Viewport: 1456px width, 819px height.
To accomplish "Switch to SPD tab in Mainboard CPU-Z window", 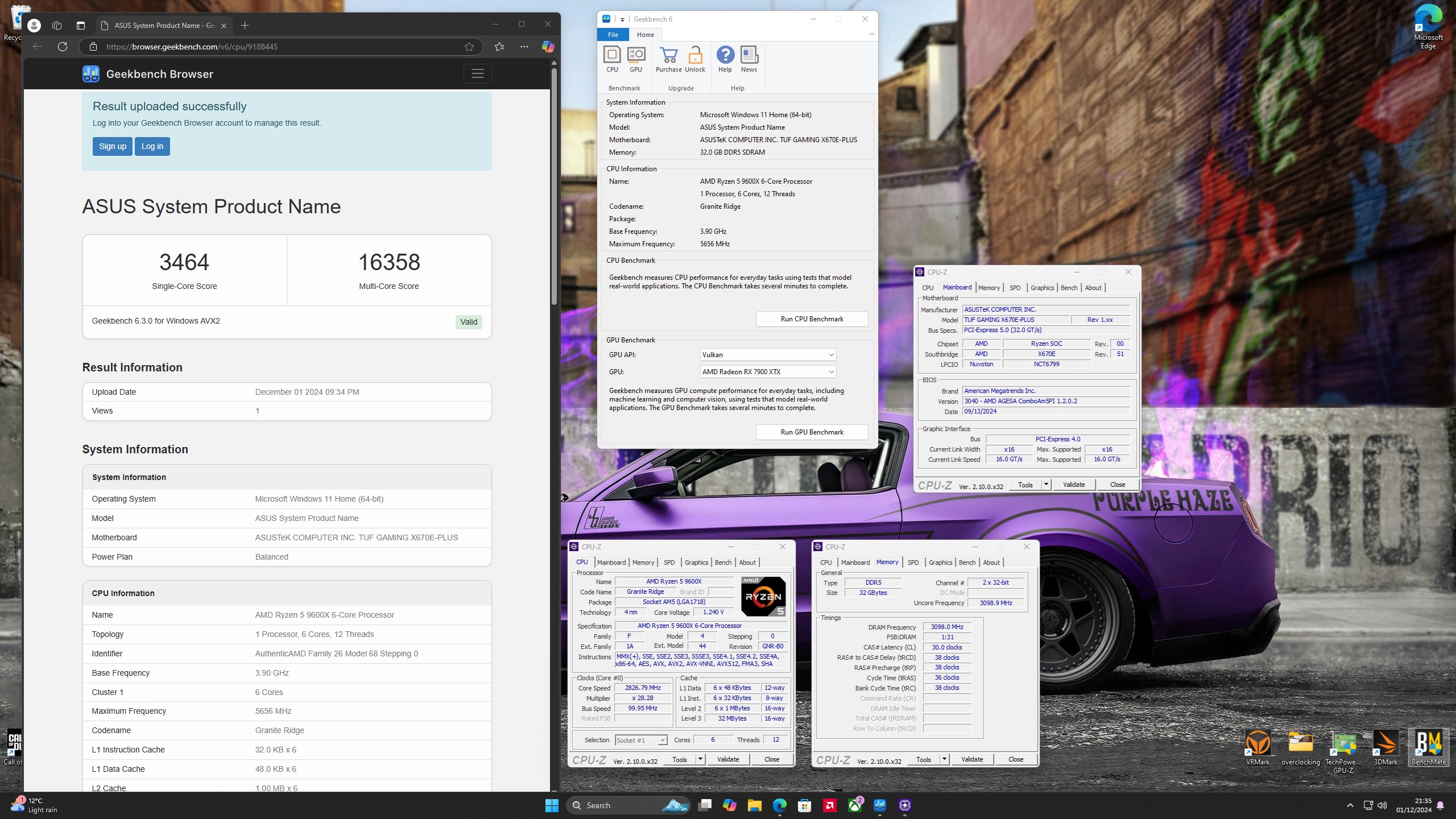I will click(x=1015, y=288).
